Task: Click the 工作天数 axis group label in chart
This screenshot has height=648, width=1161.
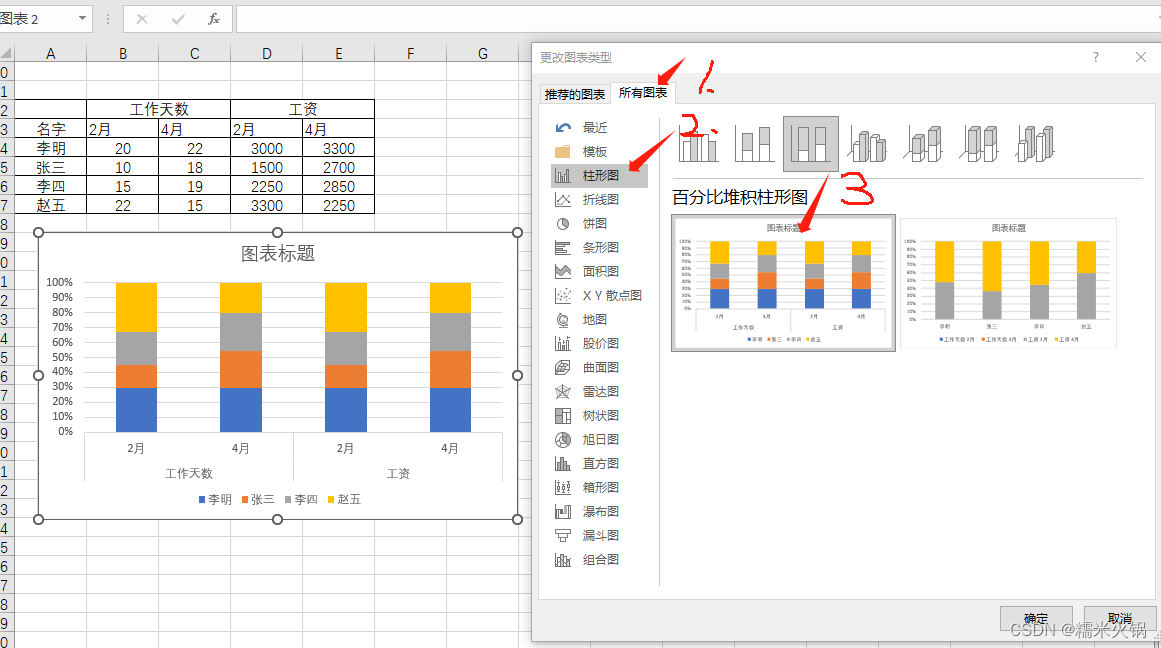Action: [x=189, y=473]
